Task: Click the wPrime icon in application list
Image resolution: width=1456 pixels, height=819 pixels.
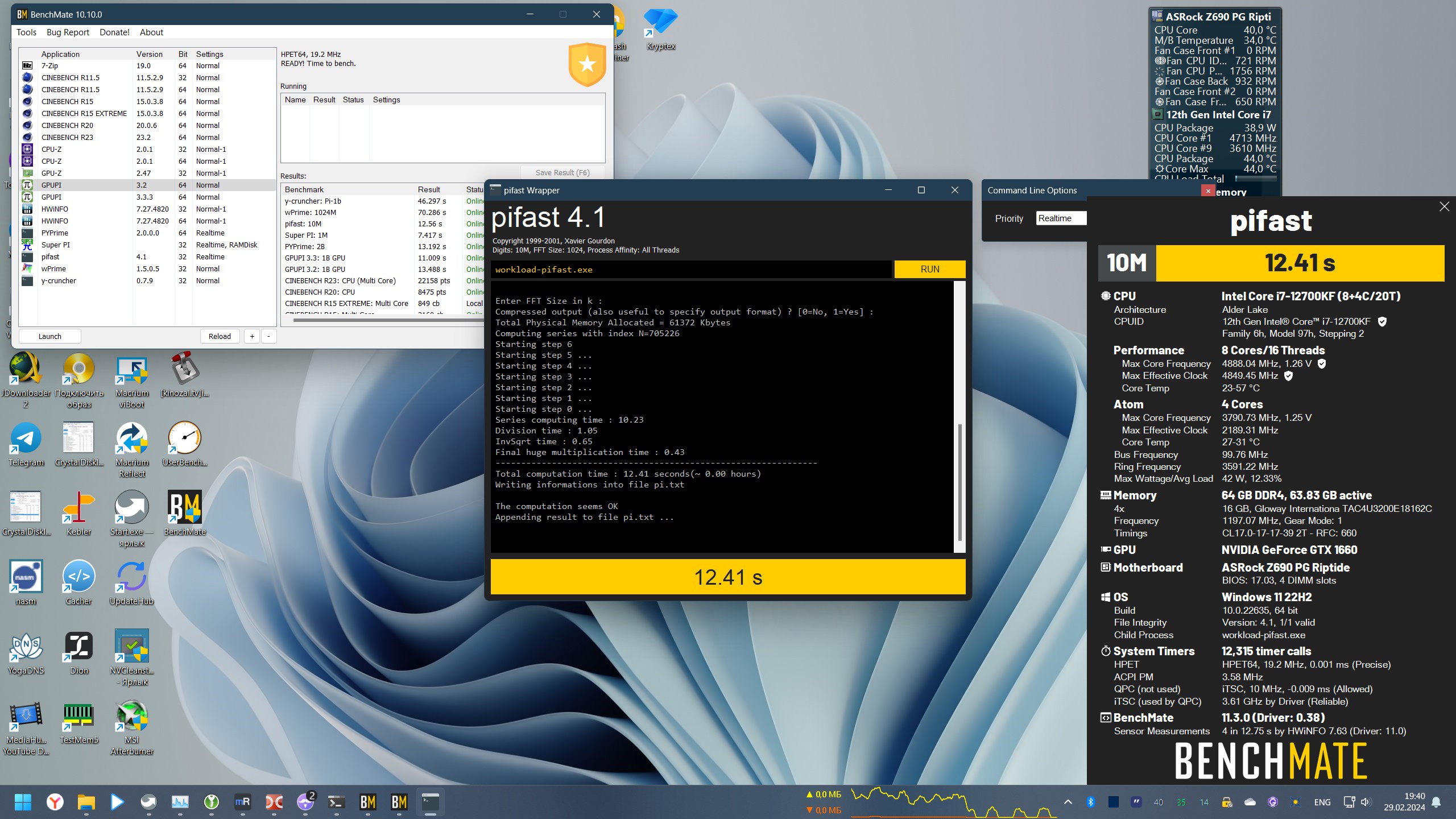Action: (27, 268)
